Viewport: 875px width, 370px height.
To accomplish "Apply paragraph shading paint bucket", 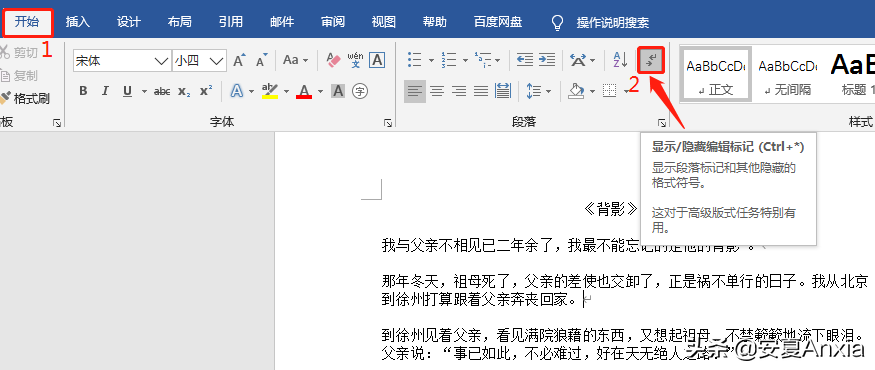I will point(576,90).
